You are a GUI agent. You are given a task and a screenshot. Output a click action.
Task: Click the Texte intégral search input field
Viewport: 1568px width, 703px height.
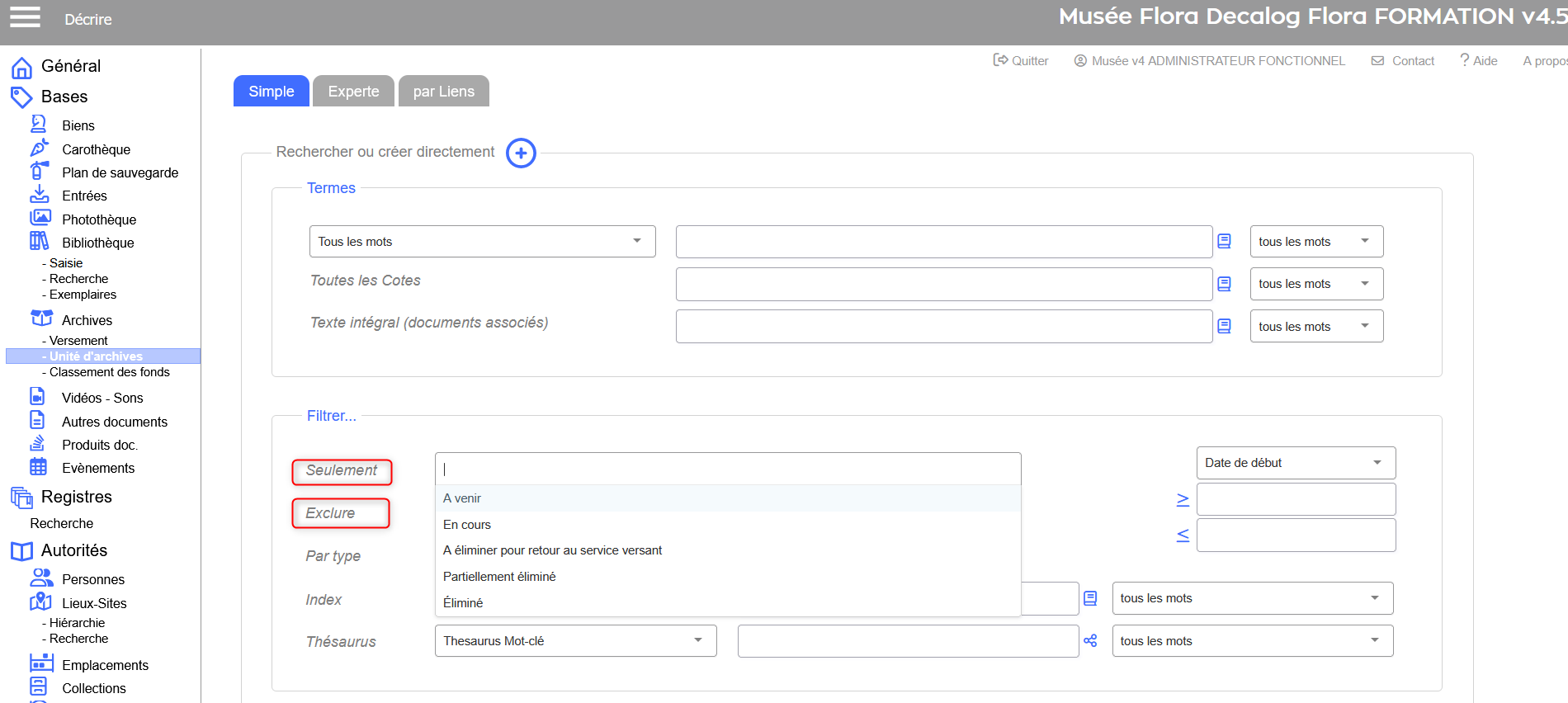pyautogui.click(x=943, y=327)
